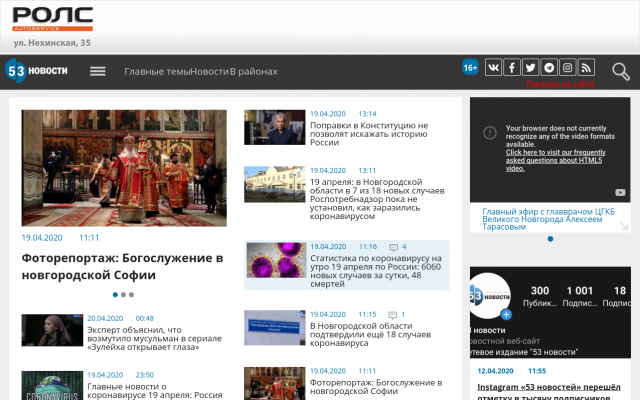
Task: Click the video error exclamation icon
Action: tap(490, 132)
